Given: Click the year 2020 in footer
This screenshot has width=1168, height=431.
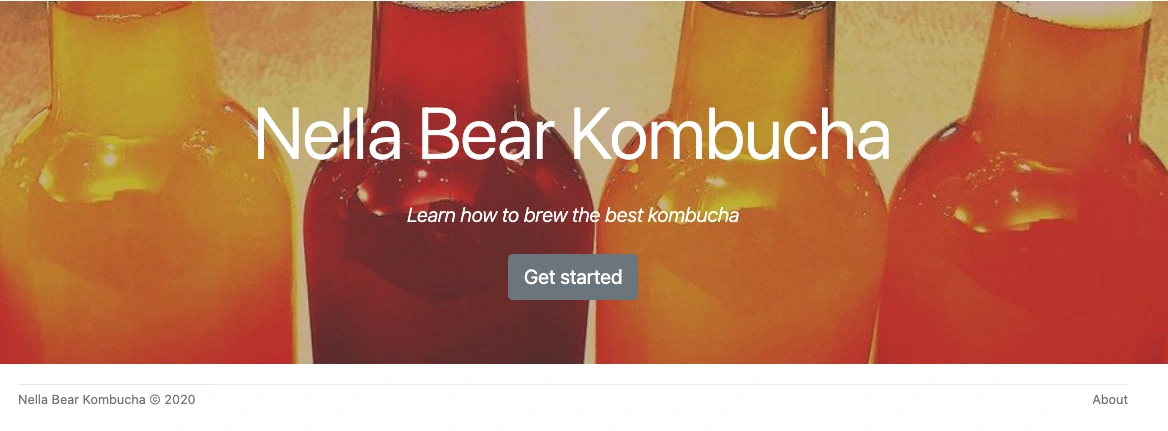Looking at the screenshot, I should click(180, 400).
